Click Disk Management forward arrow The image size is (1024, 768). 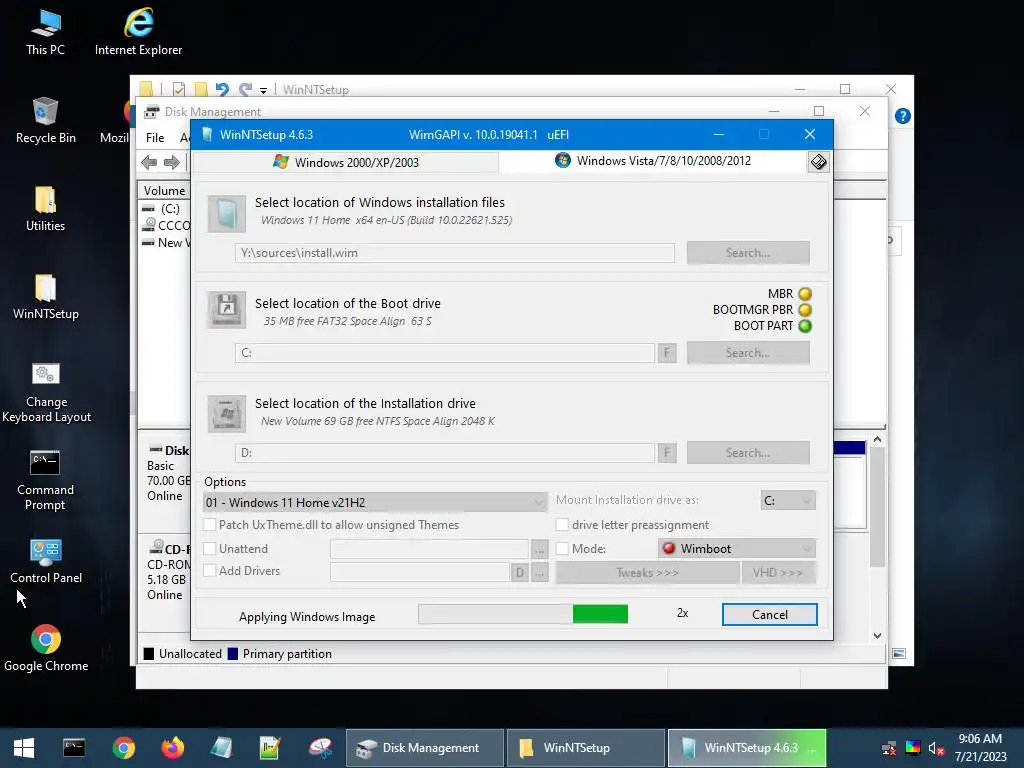172,163
